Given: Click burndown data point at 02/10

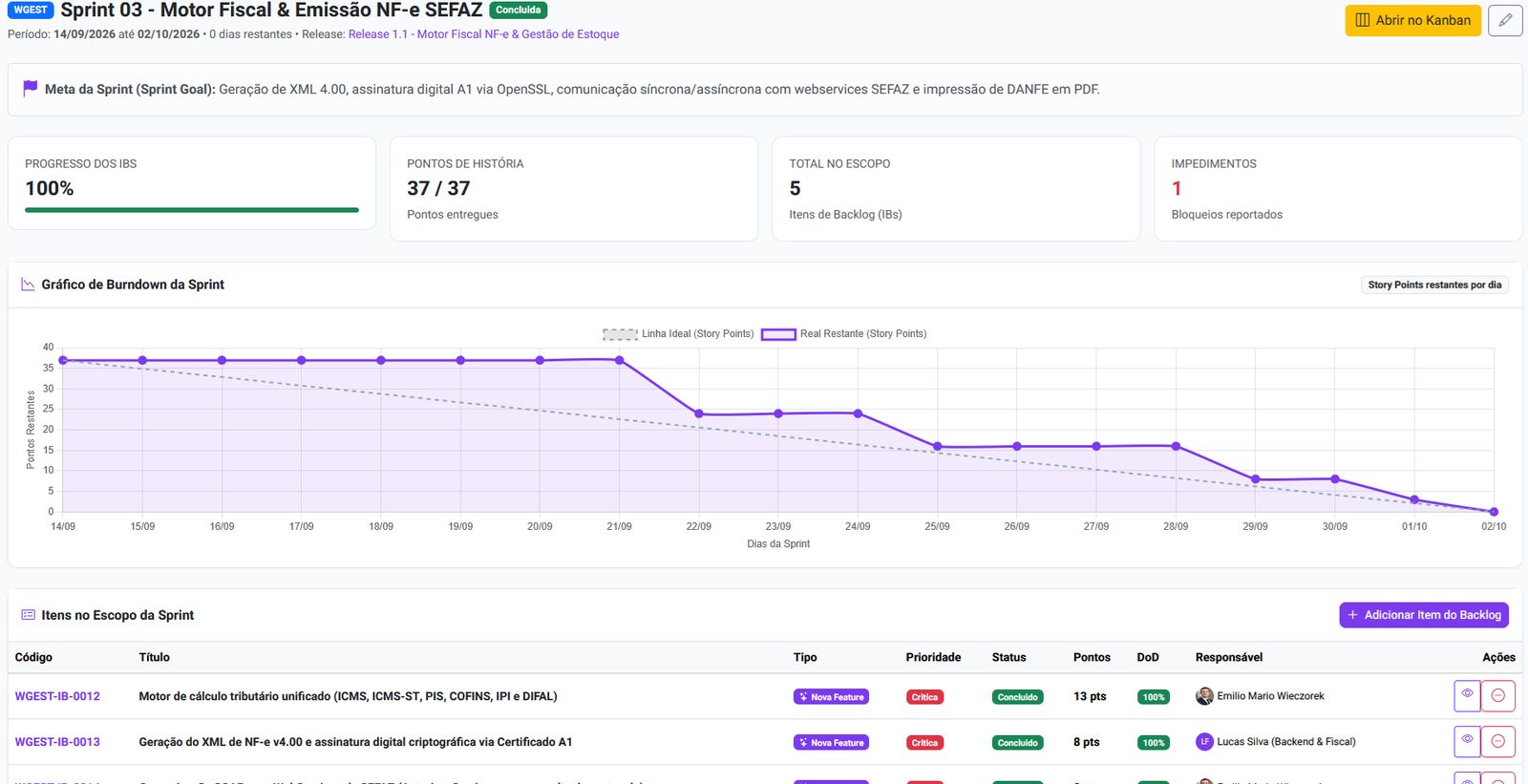Looking at the screenshot, I should [x=1494, y=512].
